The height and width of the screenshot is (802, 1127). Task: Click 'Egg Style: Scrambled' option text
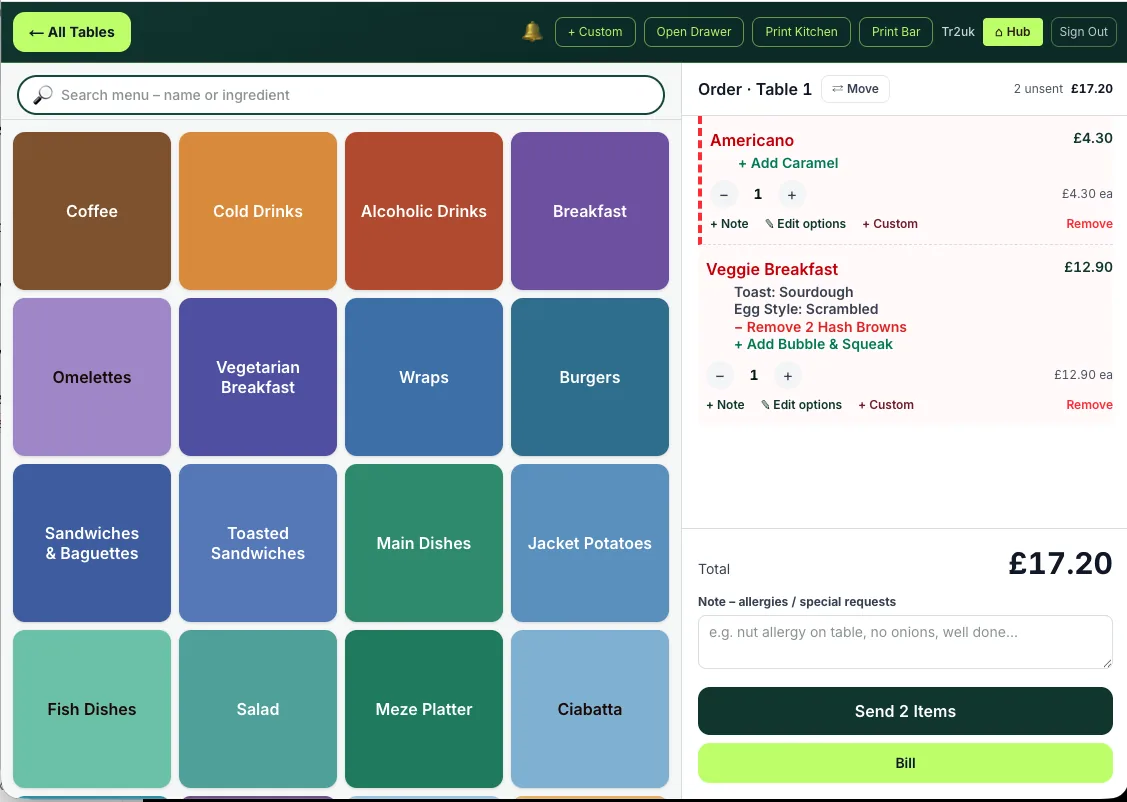pyautogui.click(x=806, y=310)
